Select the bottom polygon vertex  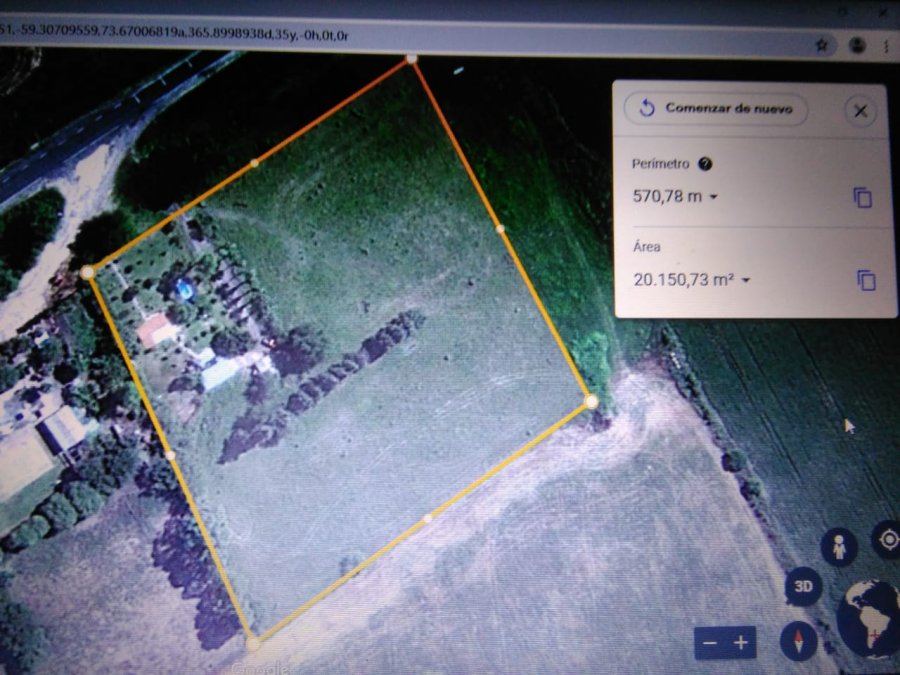(253, 643)
